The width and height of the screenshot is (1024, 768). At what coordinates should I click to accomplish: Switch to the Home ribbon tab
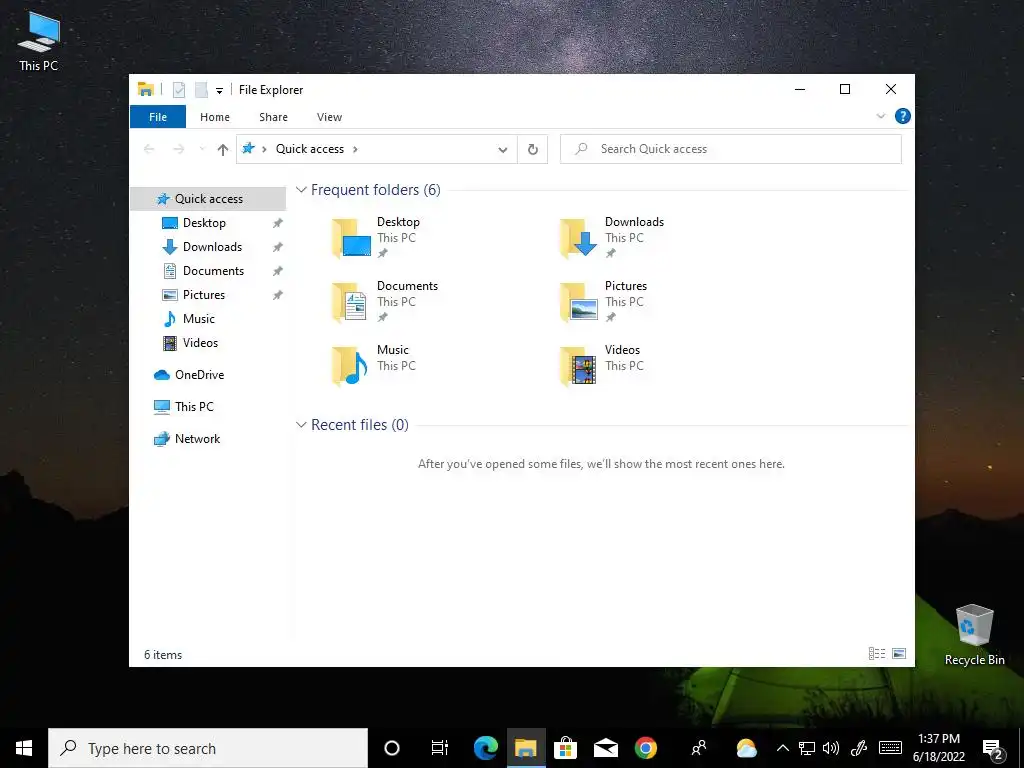[215, 117]
